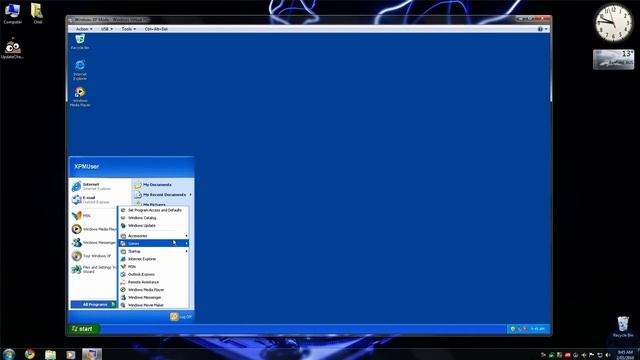Viewport: 640px width, 360px height.
Task: Open UpdateChecker icon on Windows 7 desktop
Action: (x=12, y=49)
